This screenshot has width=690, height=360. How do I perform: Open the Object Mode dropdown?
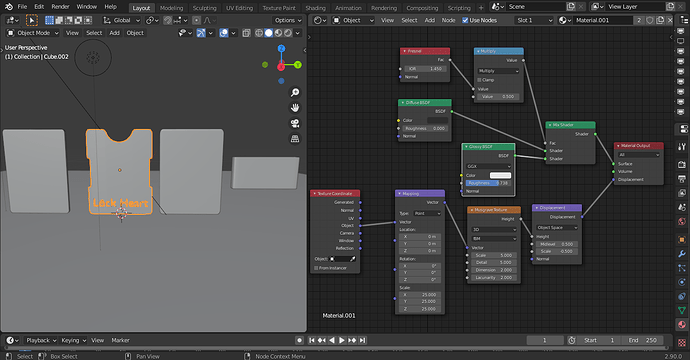[33, 33]
